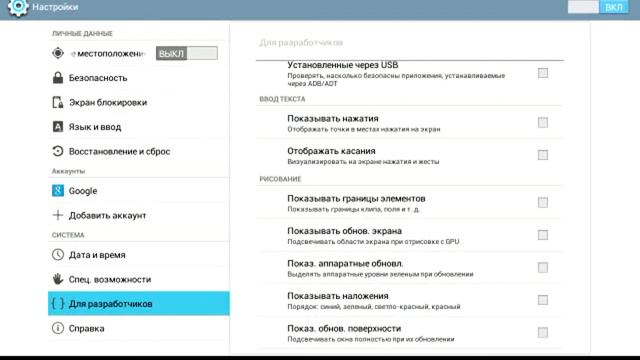Image resolution: width=640 pixels, height=360 pixels.
Task: Open Дата и время settings
Action: coord(139,255)
